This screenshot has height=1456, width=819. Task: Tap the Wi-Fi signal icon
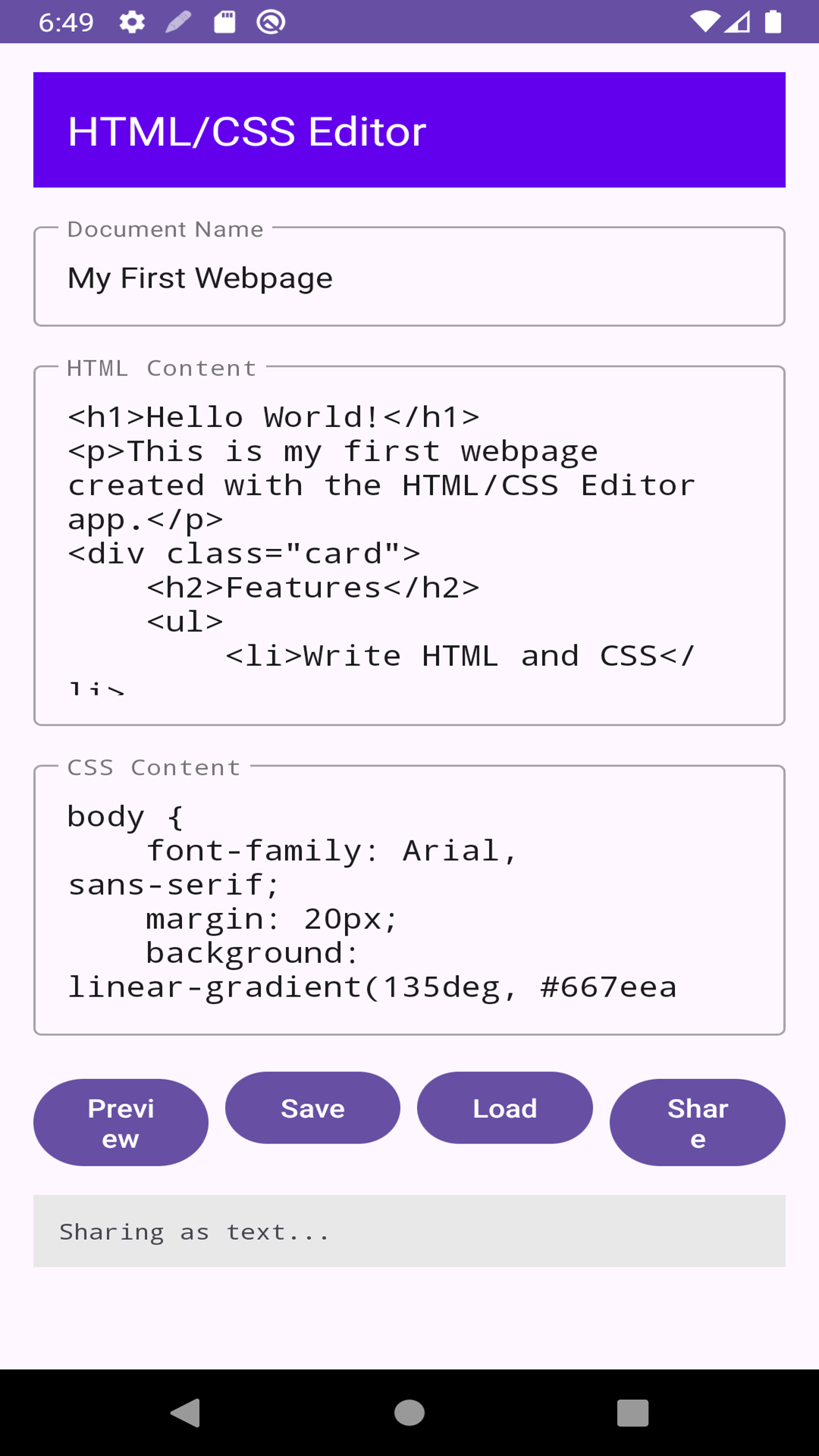click(x=704, y=22)
